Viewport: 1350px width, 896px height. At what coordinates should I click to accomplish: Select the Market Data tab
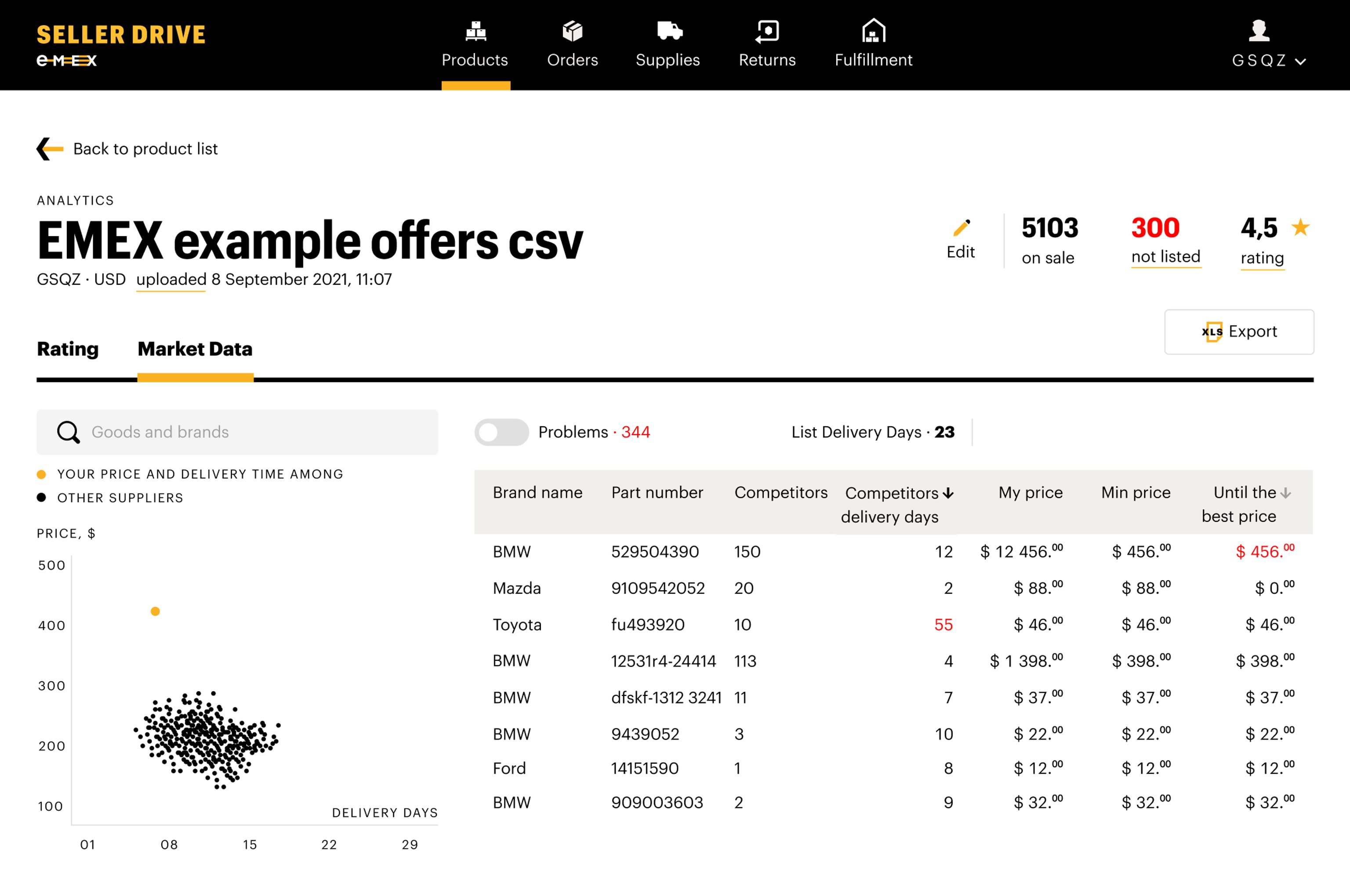click(x=195, y=349)
